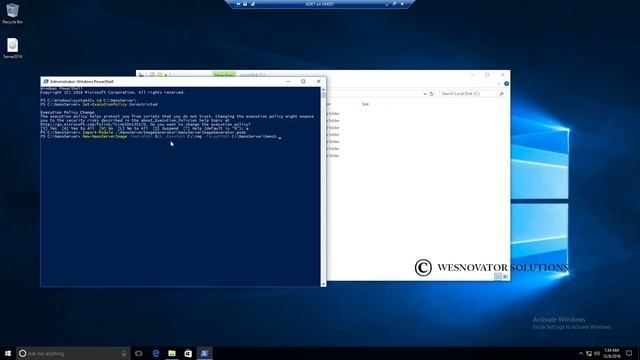Launch Microsoft Edge from the taskbar
This screenshot has height=360, width=640.
point(156,353)
